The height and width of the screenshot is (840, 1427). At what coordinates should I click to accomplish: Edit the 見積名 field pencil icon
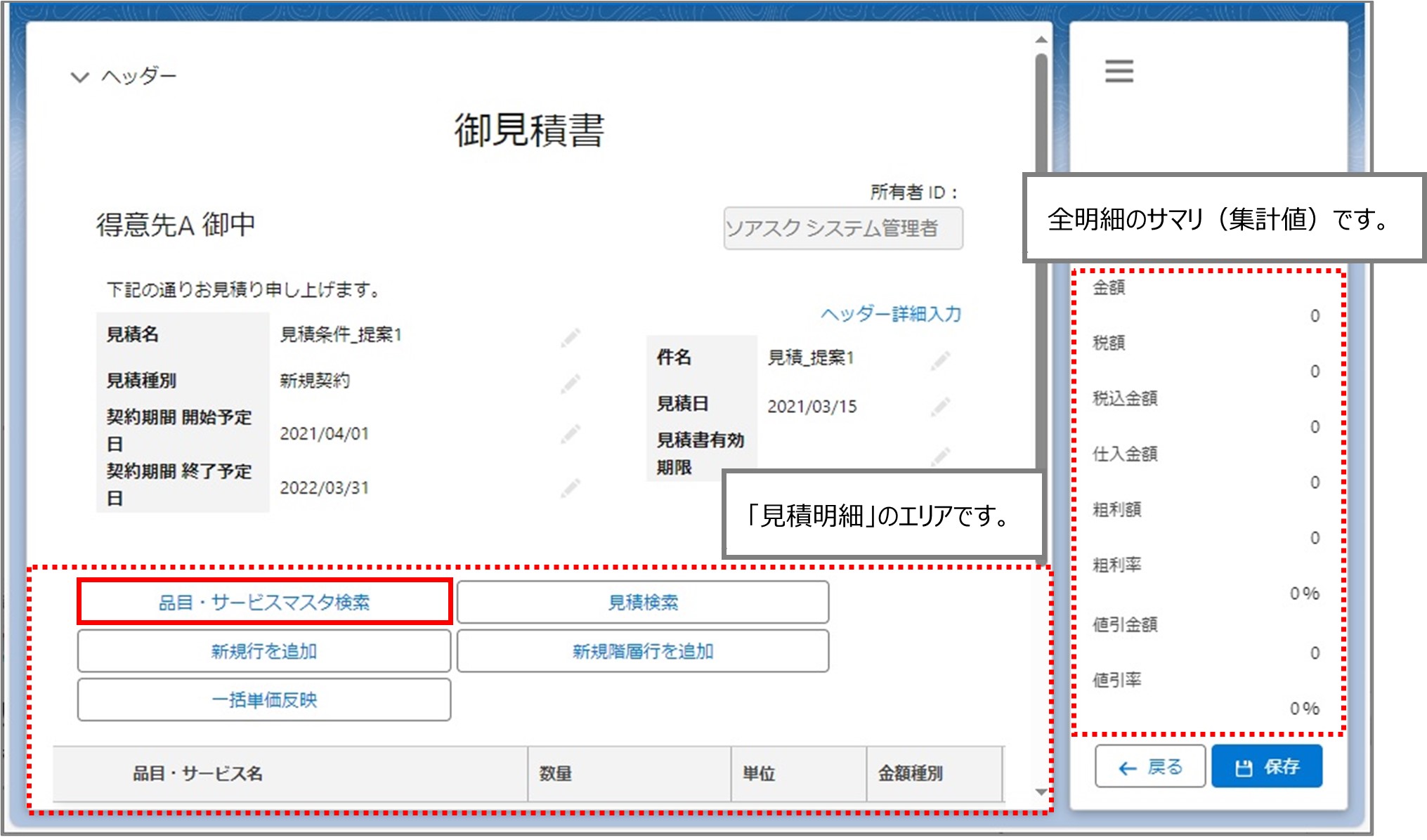tap(570, 337)
